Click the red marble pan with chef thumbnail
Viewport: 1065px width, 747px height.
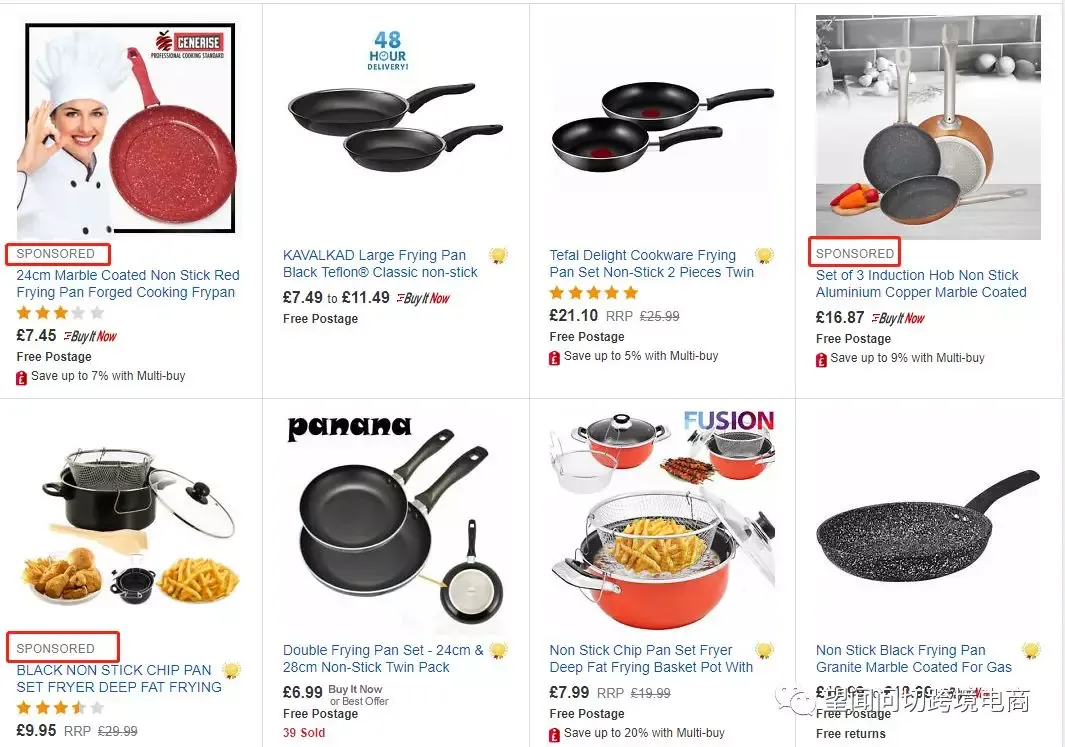(128, 128)
